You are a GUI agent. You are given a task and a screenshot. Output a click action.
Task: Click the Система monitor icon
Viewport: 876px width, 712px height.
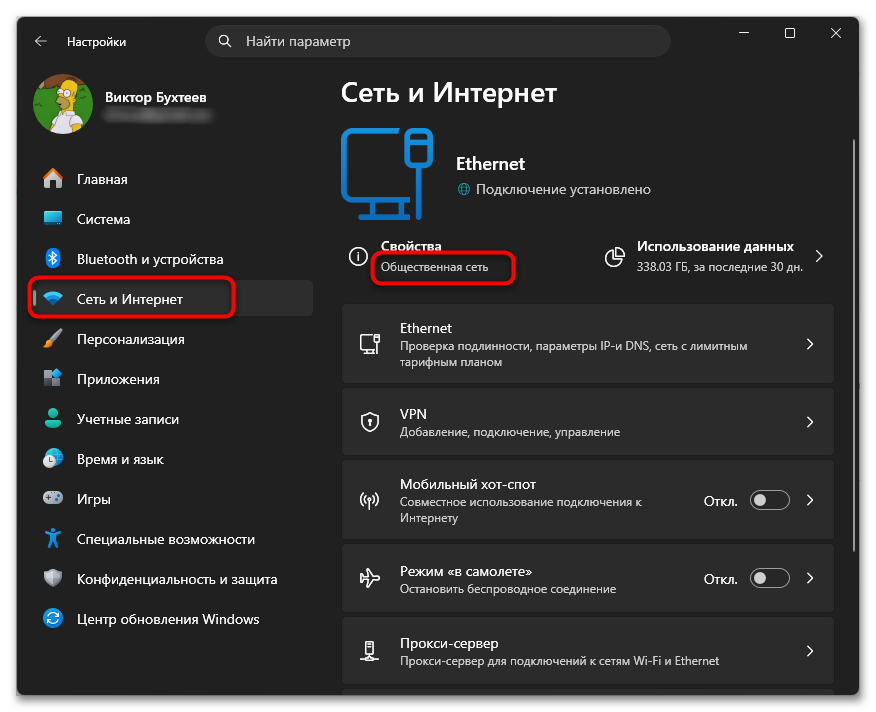(53, 219)
